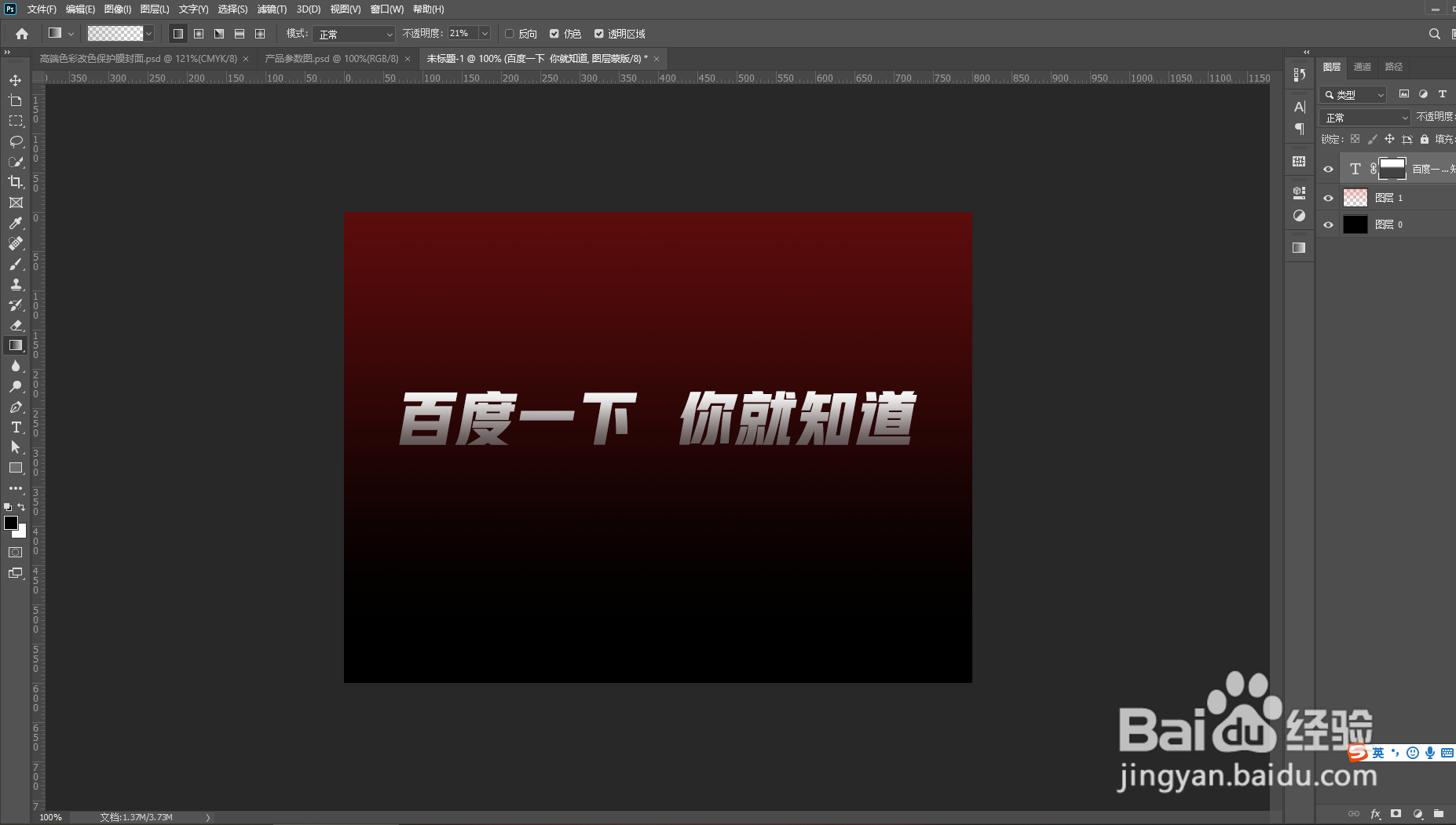Select the Clone Stamp tool
This screenshot has height=825, width=1456.
coord(15,284)
